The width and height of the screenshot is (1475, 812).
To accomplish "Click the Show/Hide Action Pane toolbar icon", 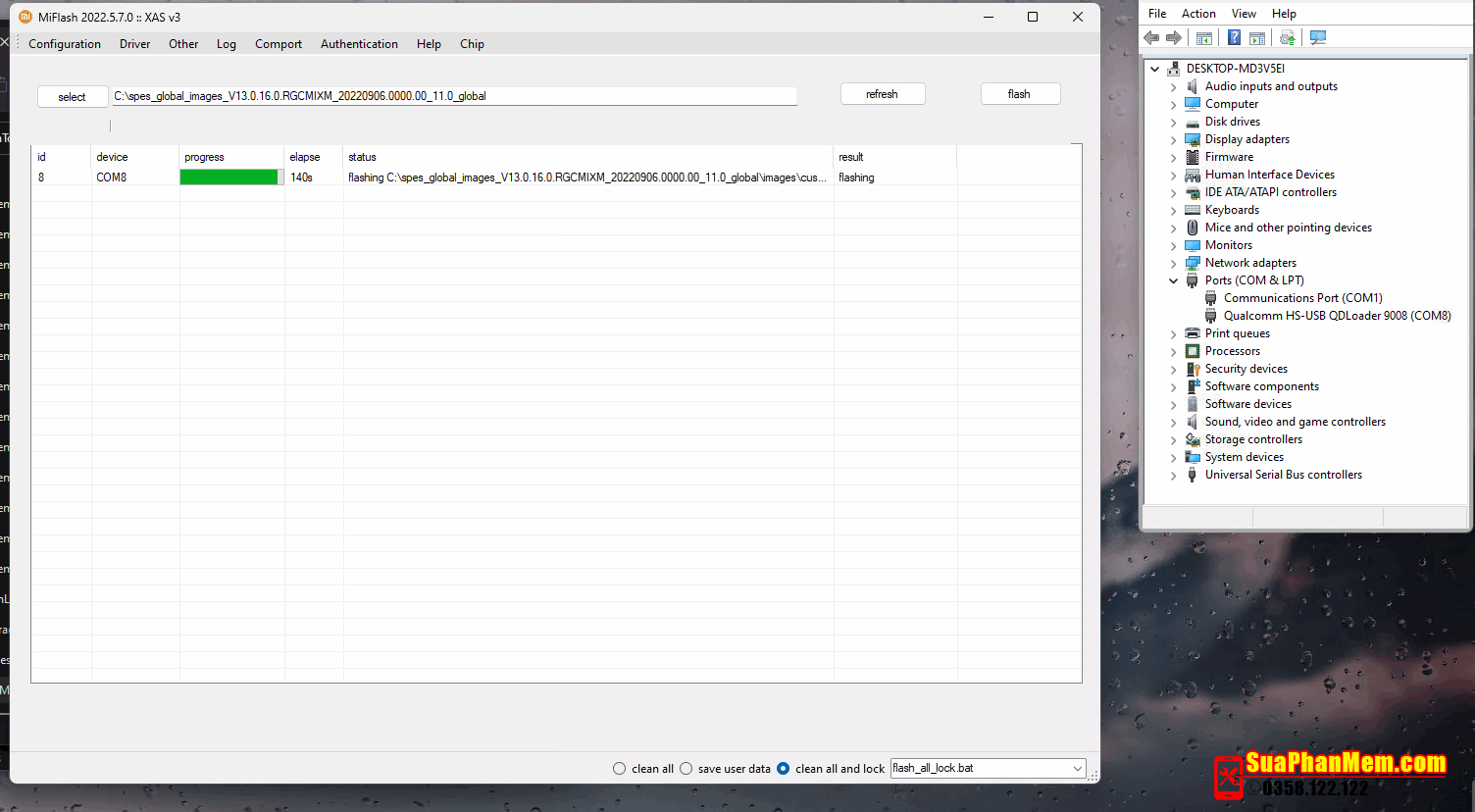I will [x=1257, y=38].
